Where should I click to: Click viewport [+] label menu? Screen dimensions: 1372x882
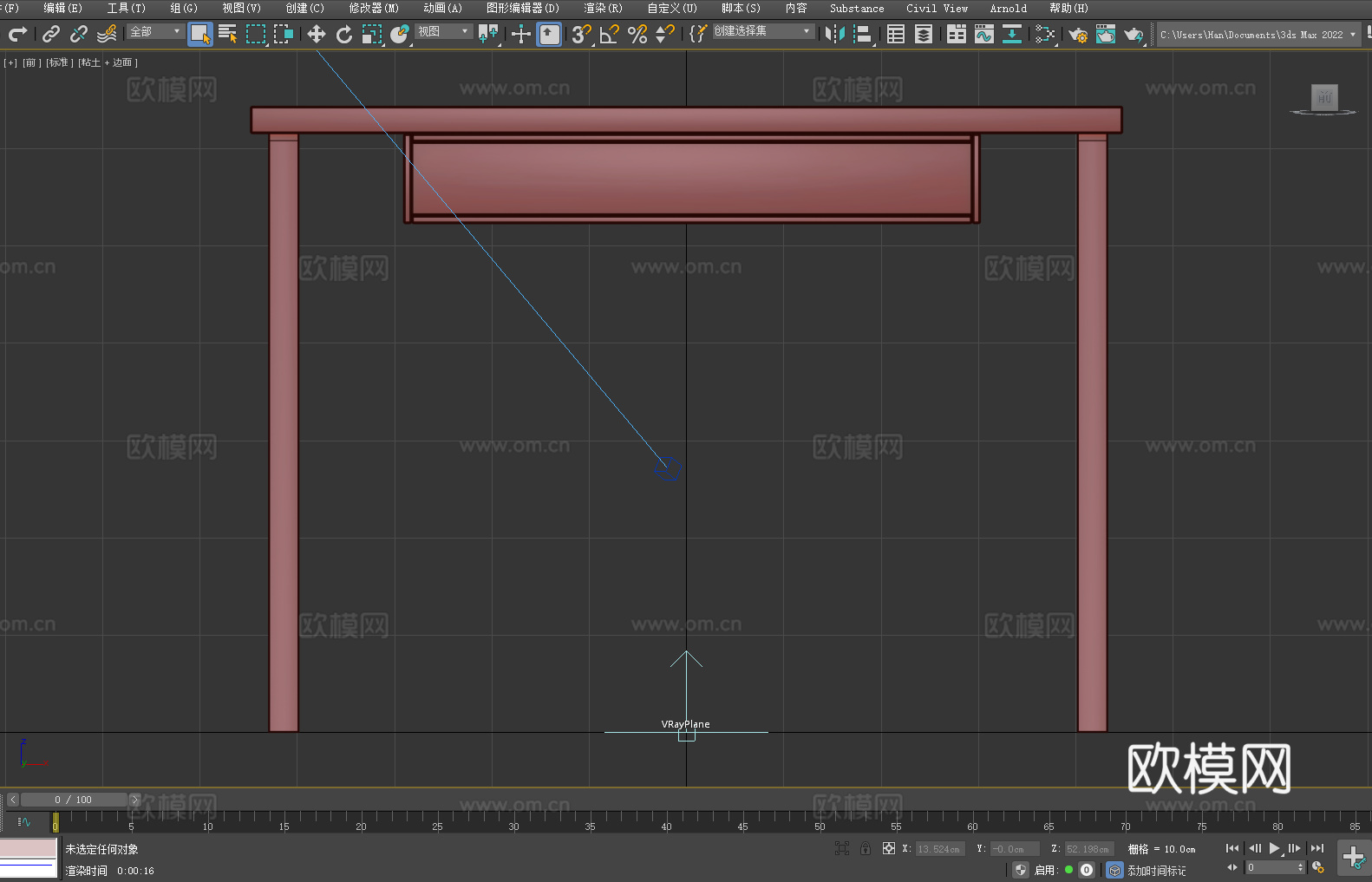(10, 62)
